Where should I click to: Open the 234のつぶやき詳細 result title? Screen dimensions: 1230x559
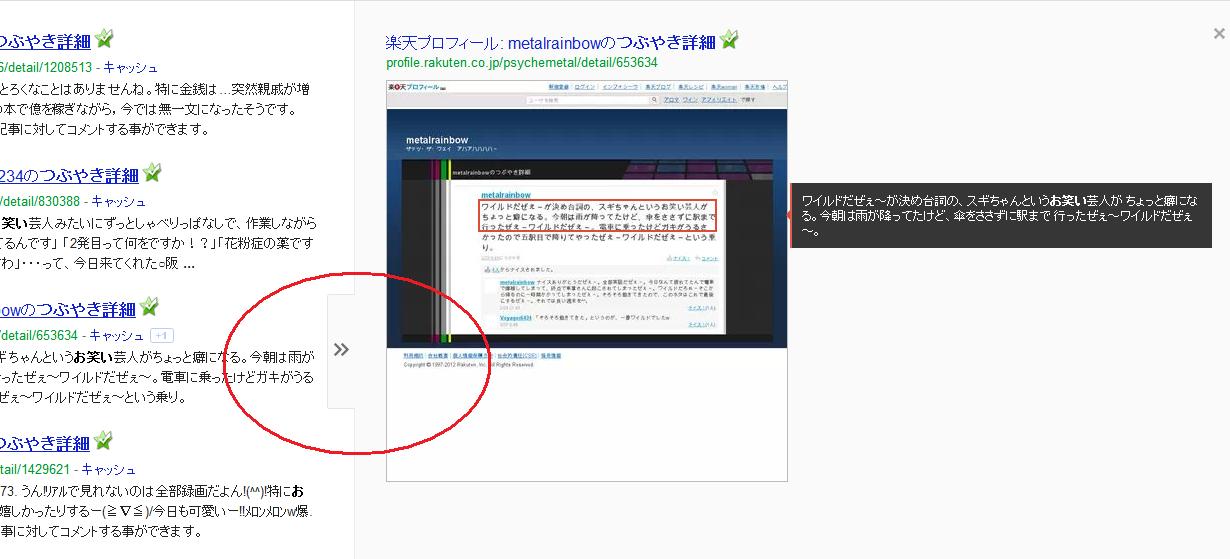pos(69,176)
